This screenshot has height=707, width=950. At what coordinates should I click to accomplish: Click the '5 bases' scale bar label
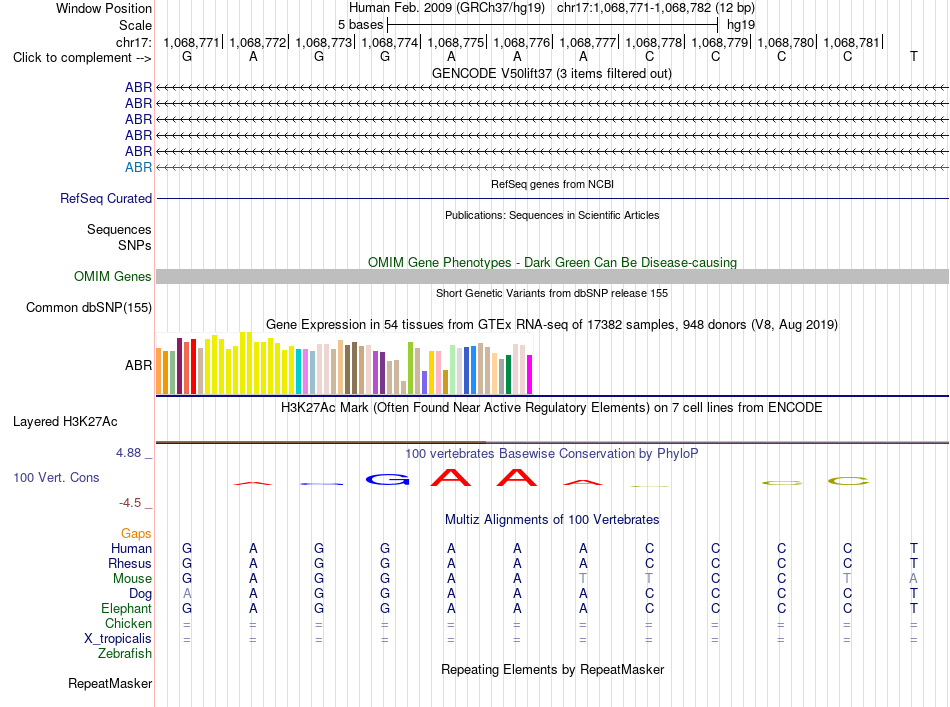coord(360,25)
